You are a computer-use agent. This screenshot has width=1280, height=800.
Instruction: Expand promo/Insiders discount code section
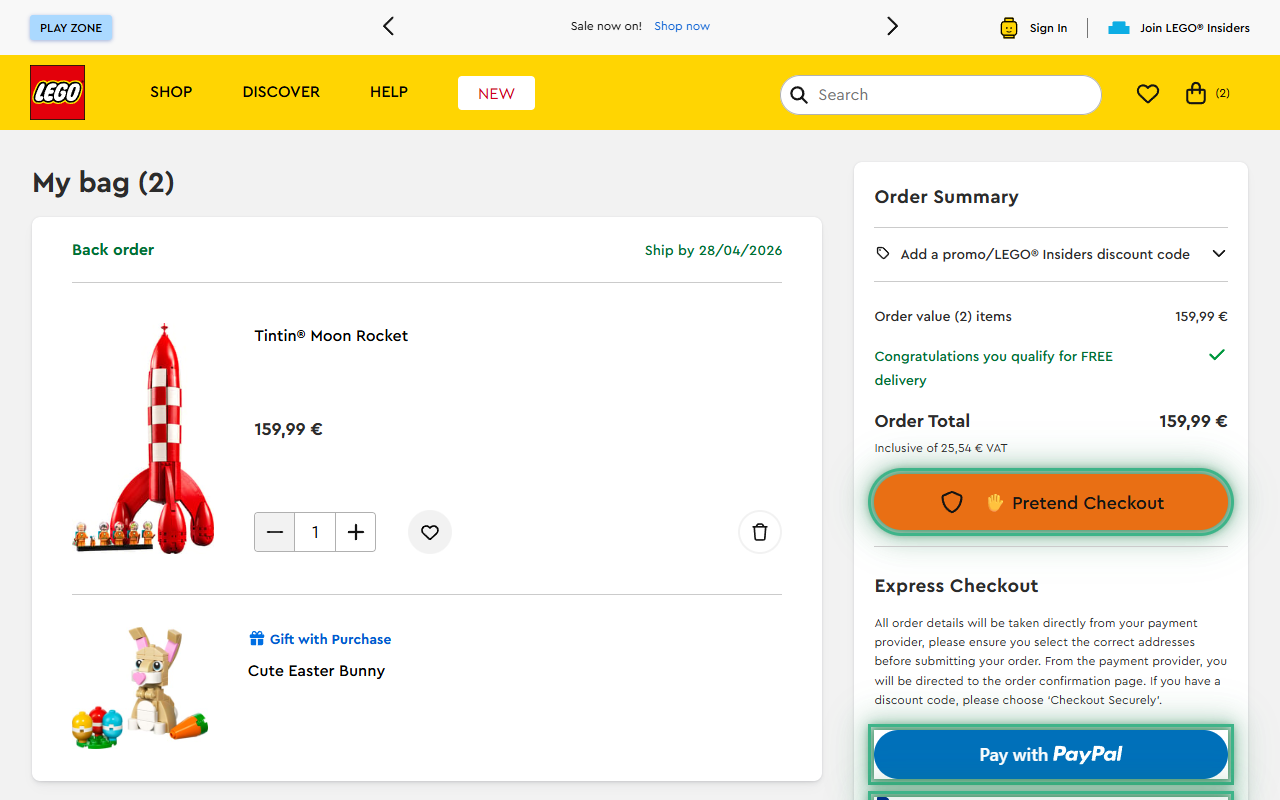(1218, 254)
